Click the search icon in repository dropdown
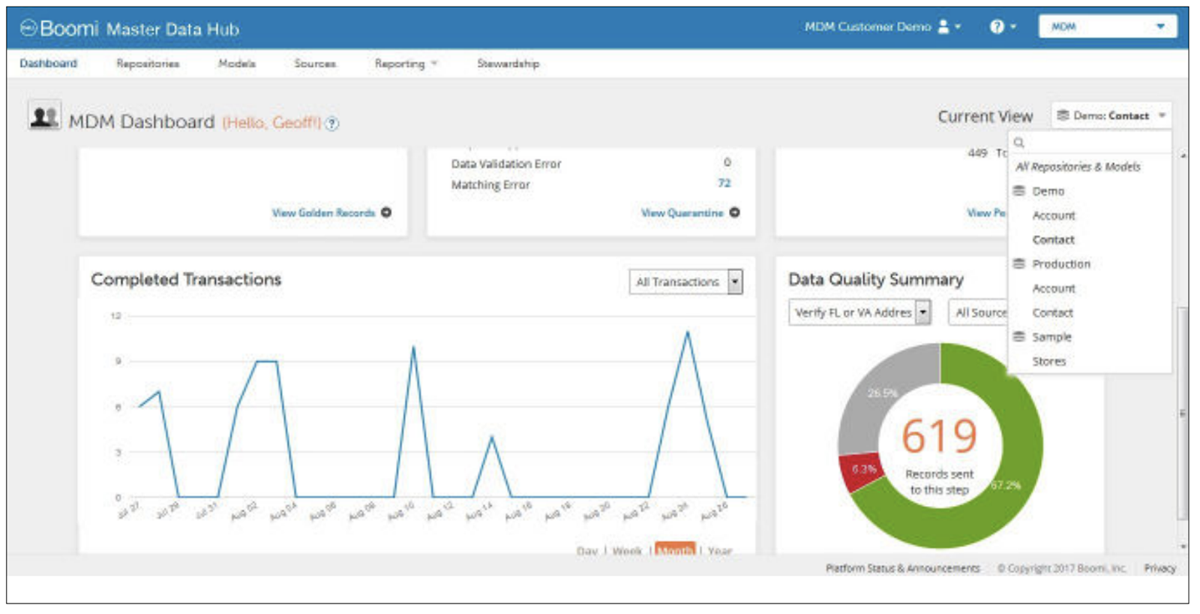Image resolution: width=1200 pixels, height=614 pixels. tap(1019, 143)
